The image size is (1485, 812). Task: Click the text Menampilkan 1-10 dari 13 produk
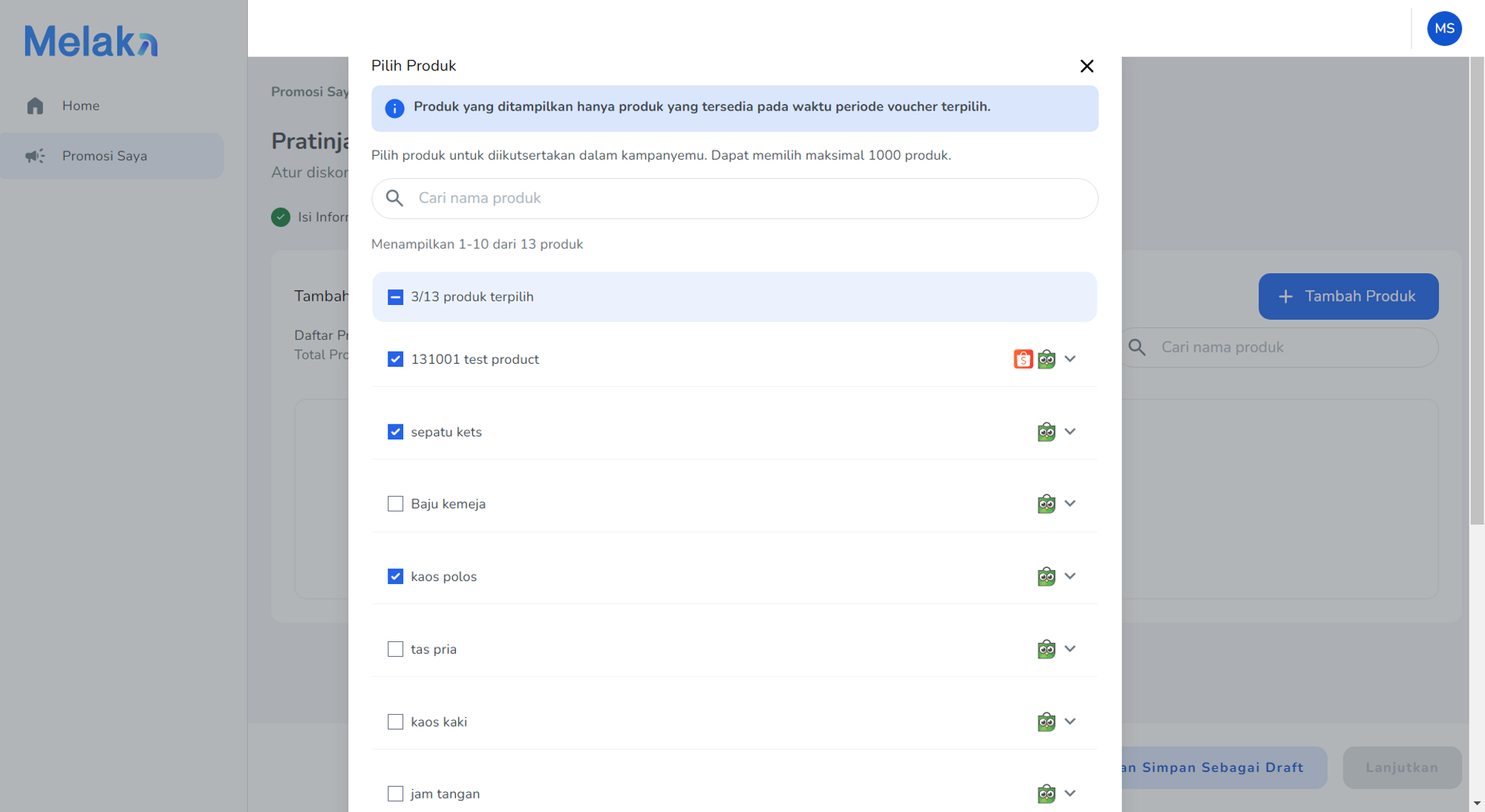click(x=477, y=244)
